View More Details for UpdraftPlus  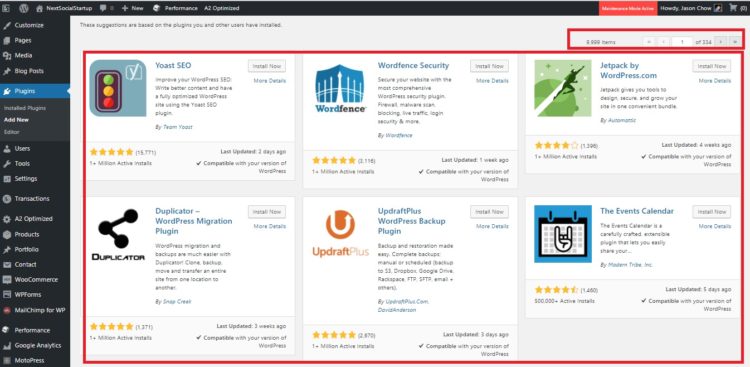[x=492, y=226]
